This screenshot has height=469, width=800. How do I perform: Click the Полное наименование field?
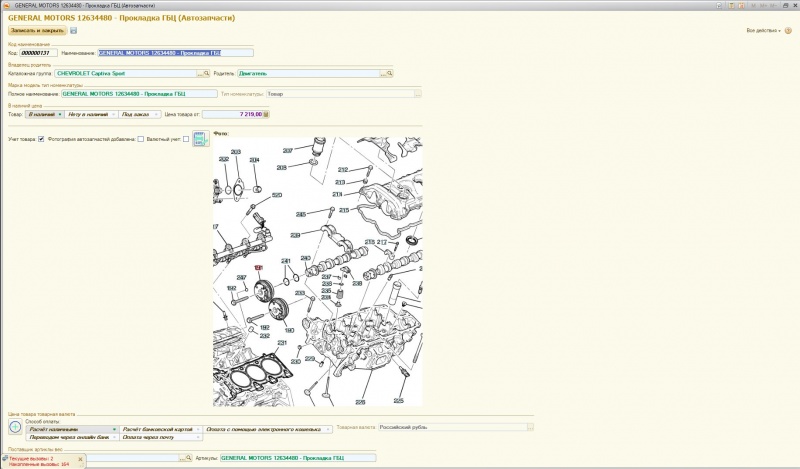coord(139,94)
